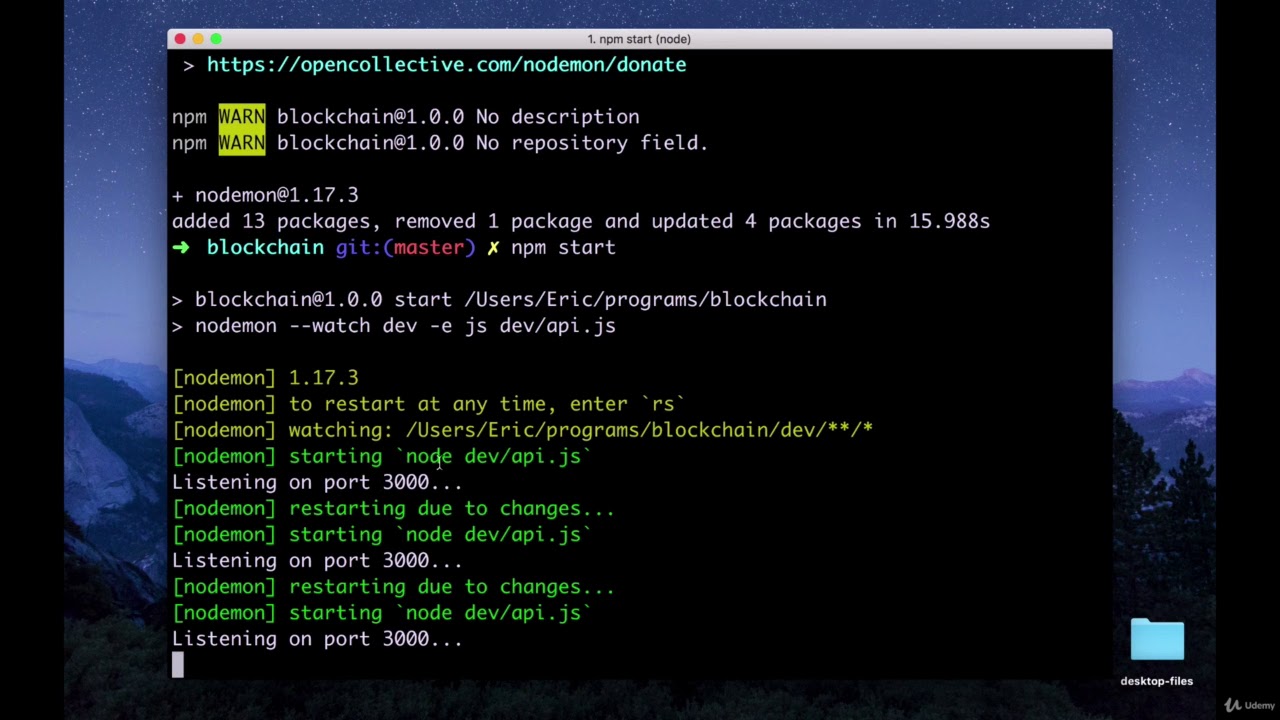Click the 'git:(master)' branch indicator
1280x720 pixels.
pyautogui.click(x=405, y=247)
